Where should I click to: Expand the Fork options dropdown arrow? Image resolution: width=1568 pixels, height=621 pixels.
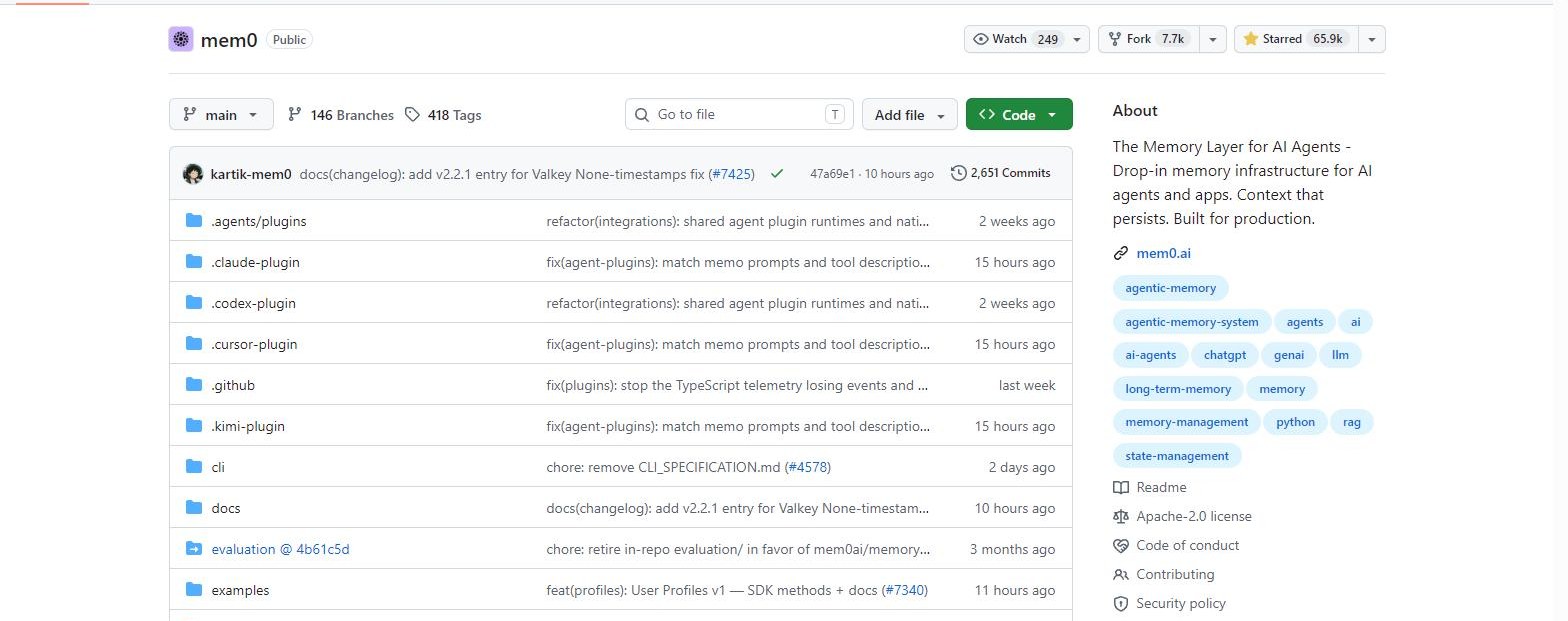(1211, 40)
